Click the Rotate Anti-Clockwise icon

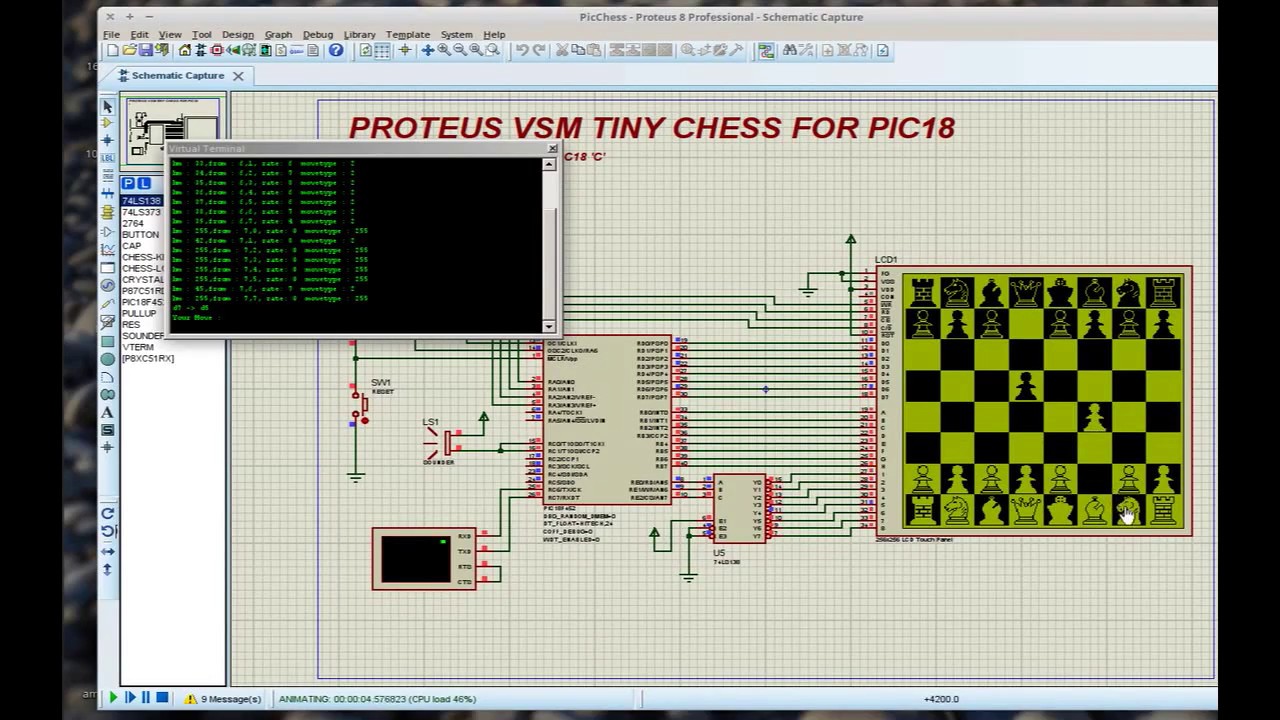tap(107, 531)
